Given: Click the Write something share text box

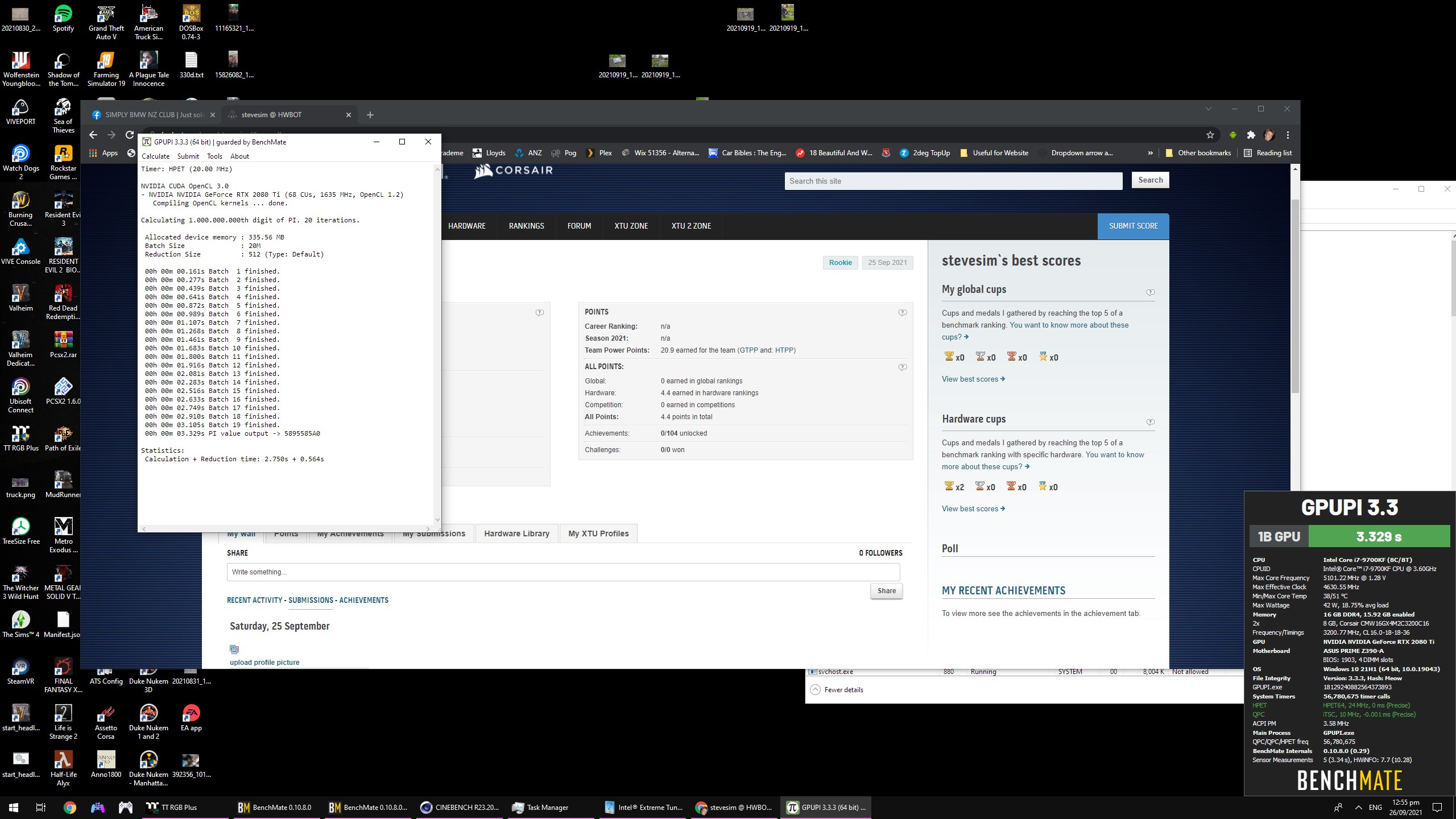Looking at the screenshot, I should pos(563,572).
